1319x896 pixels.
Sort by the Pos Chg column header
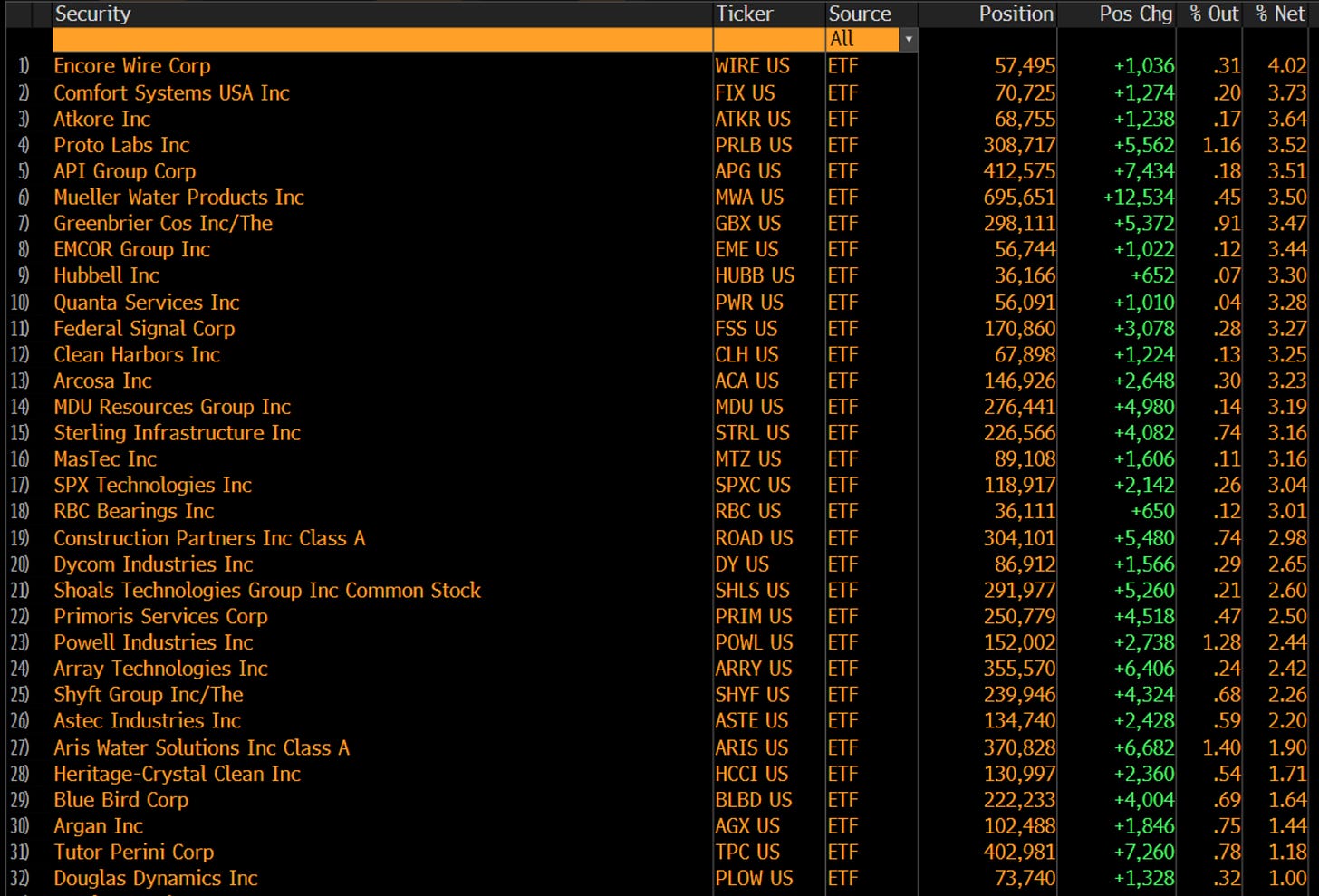pos(1135,14)
